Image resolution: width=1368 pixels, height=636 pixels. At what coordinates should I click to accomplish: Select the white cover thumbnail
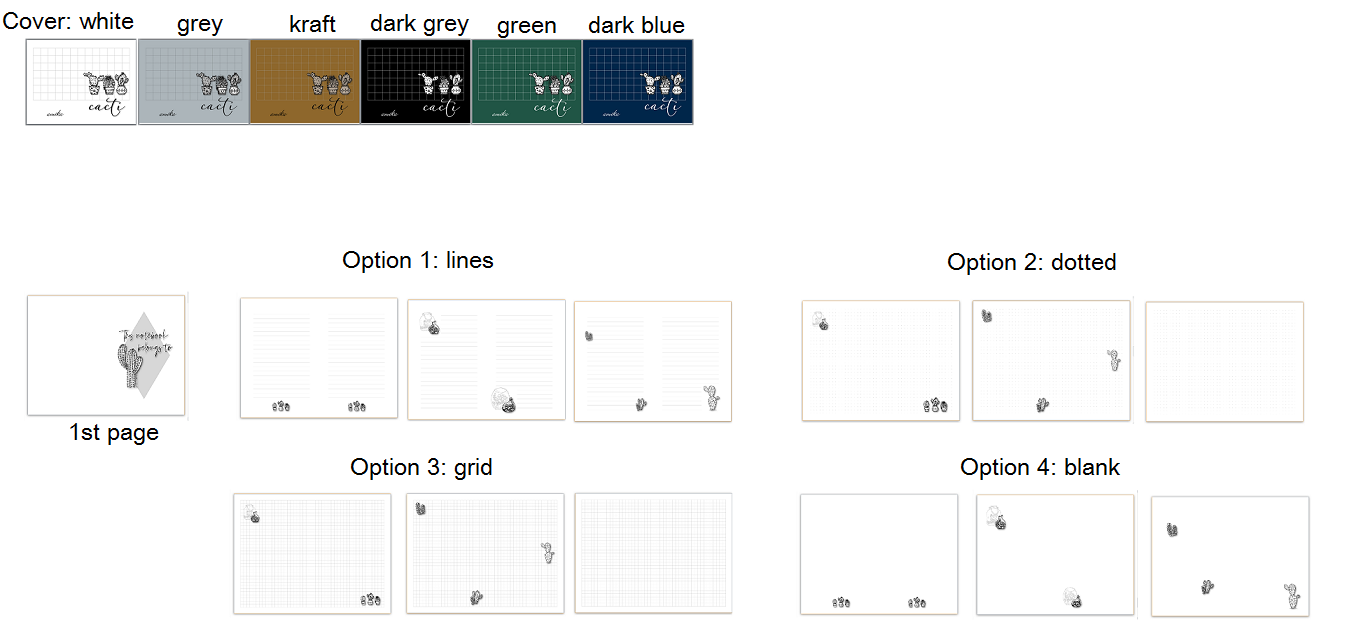[x=81, y=82]
